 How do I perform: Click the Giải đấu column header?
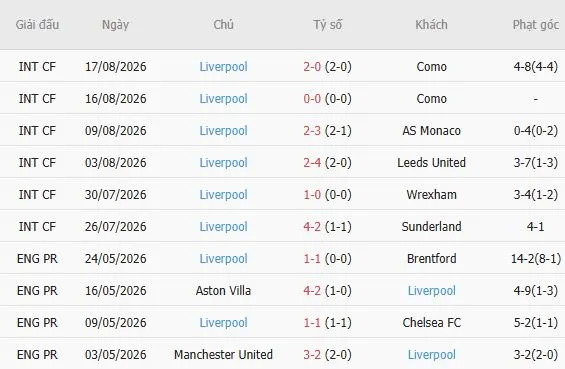click(37, 25)
